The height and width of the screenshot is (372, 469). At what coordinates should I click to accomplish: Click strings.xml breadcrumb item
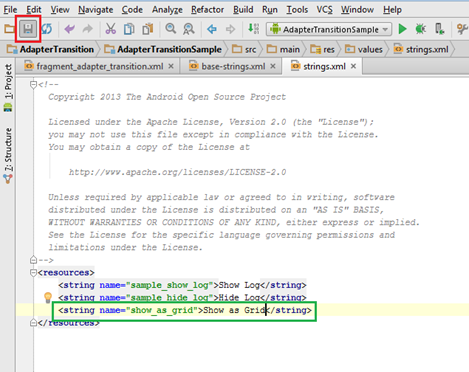[421, 49]
